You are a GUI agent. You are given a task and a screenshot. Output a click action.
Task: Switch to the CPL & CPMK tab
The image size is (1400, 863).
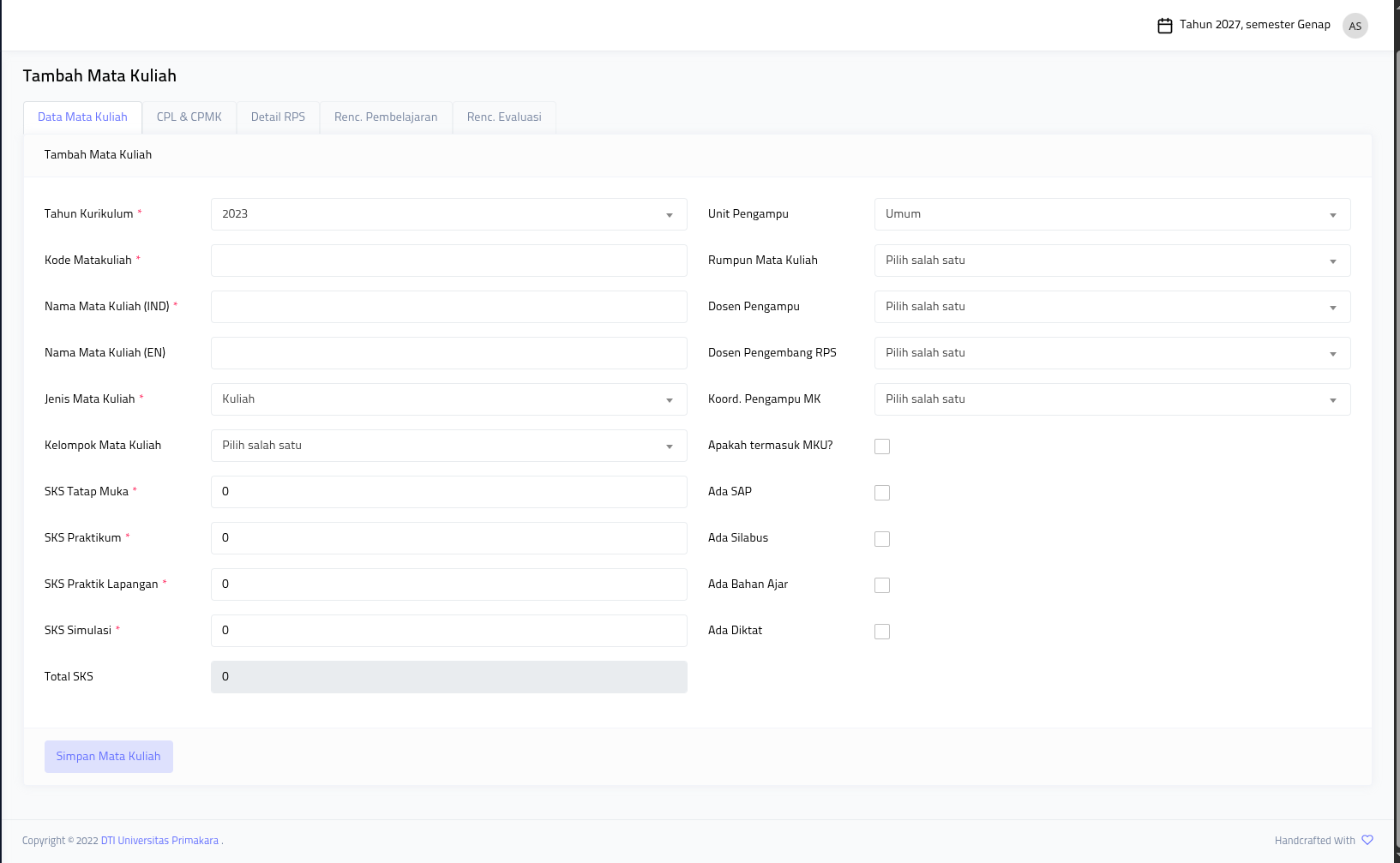(189, 117)
